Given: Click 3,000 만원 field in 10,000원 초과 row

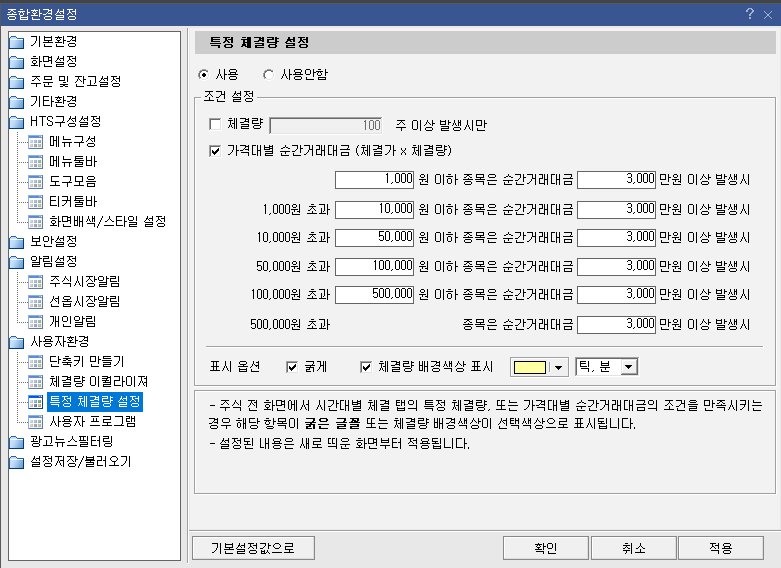Looking at the screenshot, I should 617,237.
